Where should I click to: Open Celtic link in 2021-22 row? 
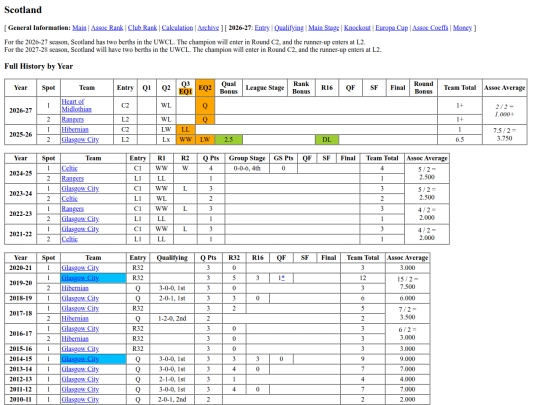point(70,239)
